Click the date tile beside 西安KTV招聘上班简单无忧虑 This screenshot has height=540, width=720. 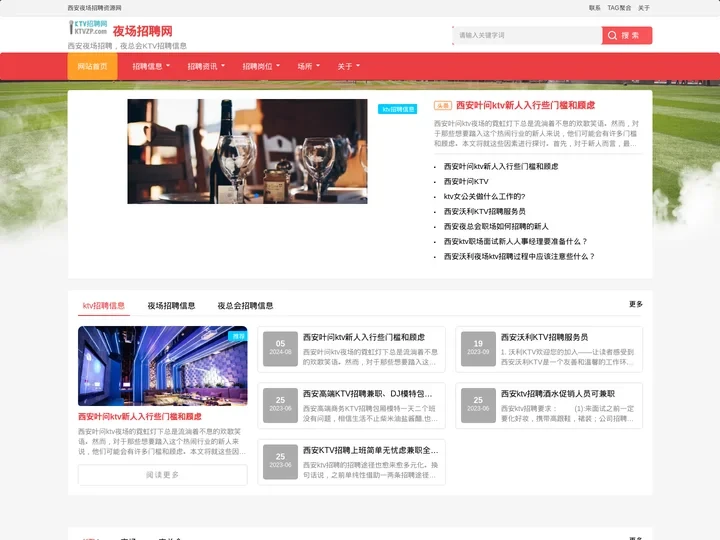pyautogui.click(x=280, y=461)
